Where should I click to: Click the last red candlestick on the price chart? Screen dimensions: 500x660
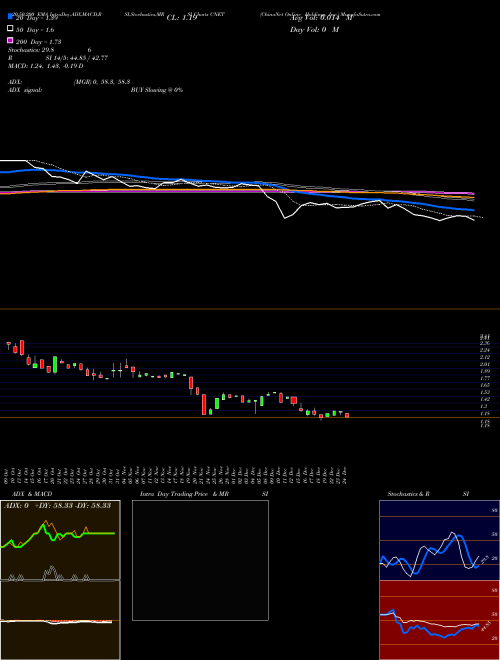pyautogui.click(x=347, y=415)
